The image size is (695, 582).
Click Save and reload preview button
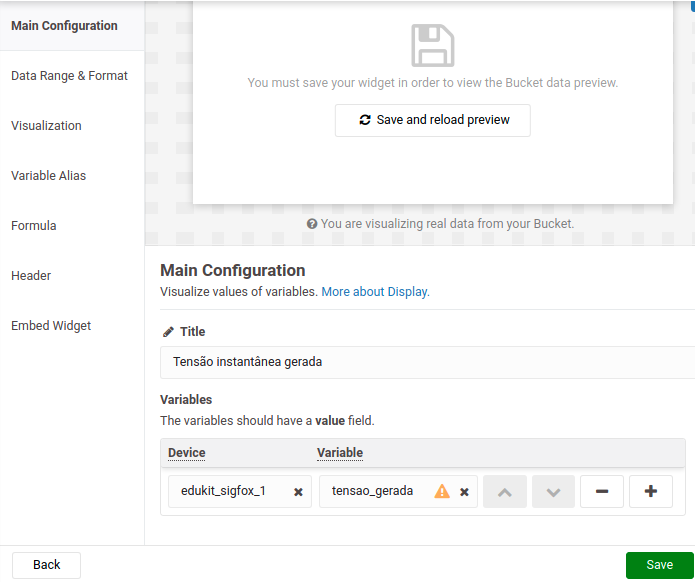433,120
